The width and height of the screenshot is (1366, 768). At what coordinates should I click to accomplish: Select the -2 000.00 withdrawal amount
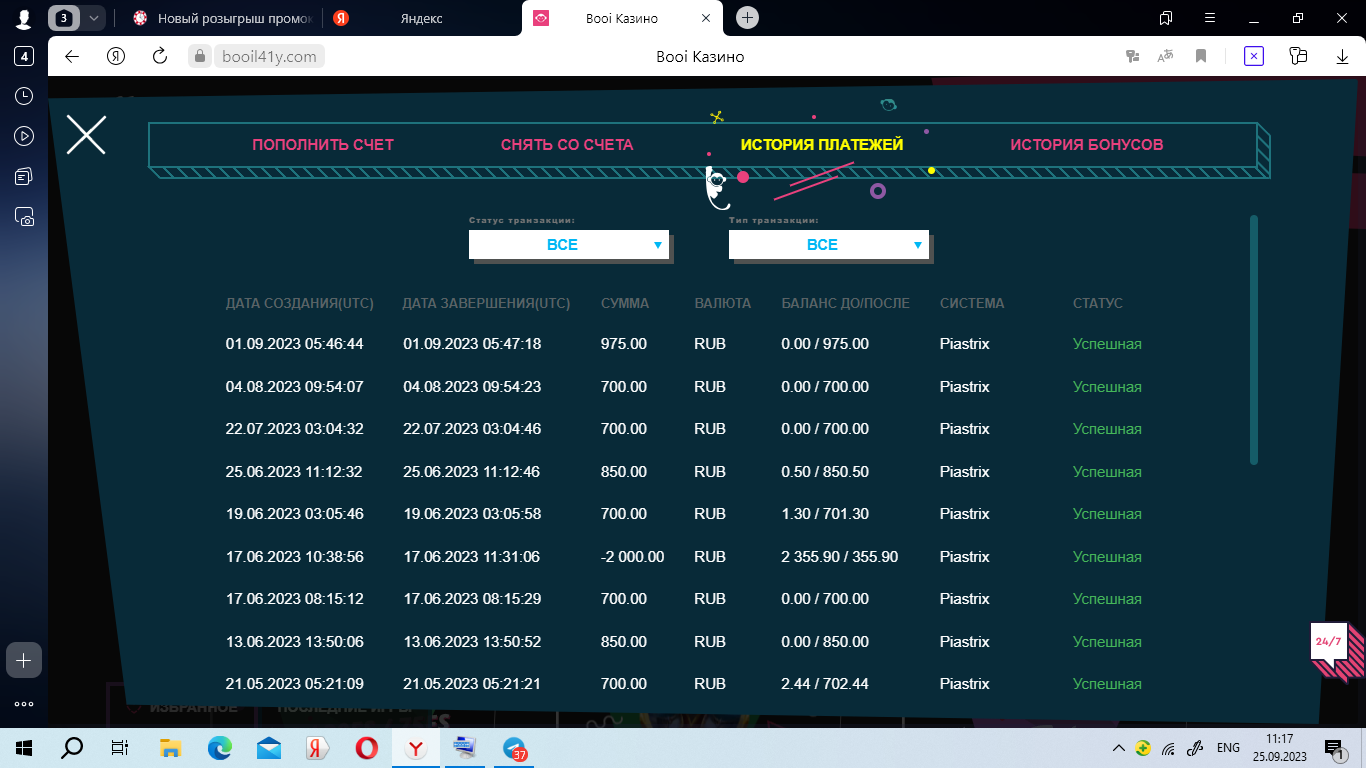point(632,557)
